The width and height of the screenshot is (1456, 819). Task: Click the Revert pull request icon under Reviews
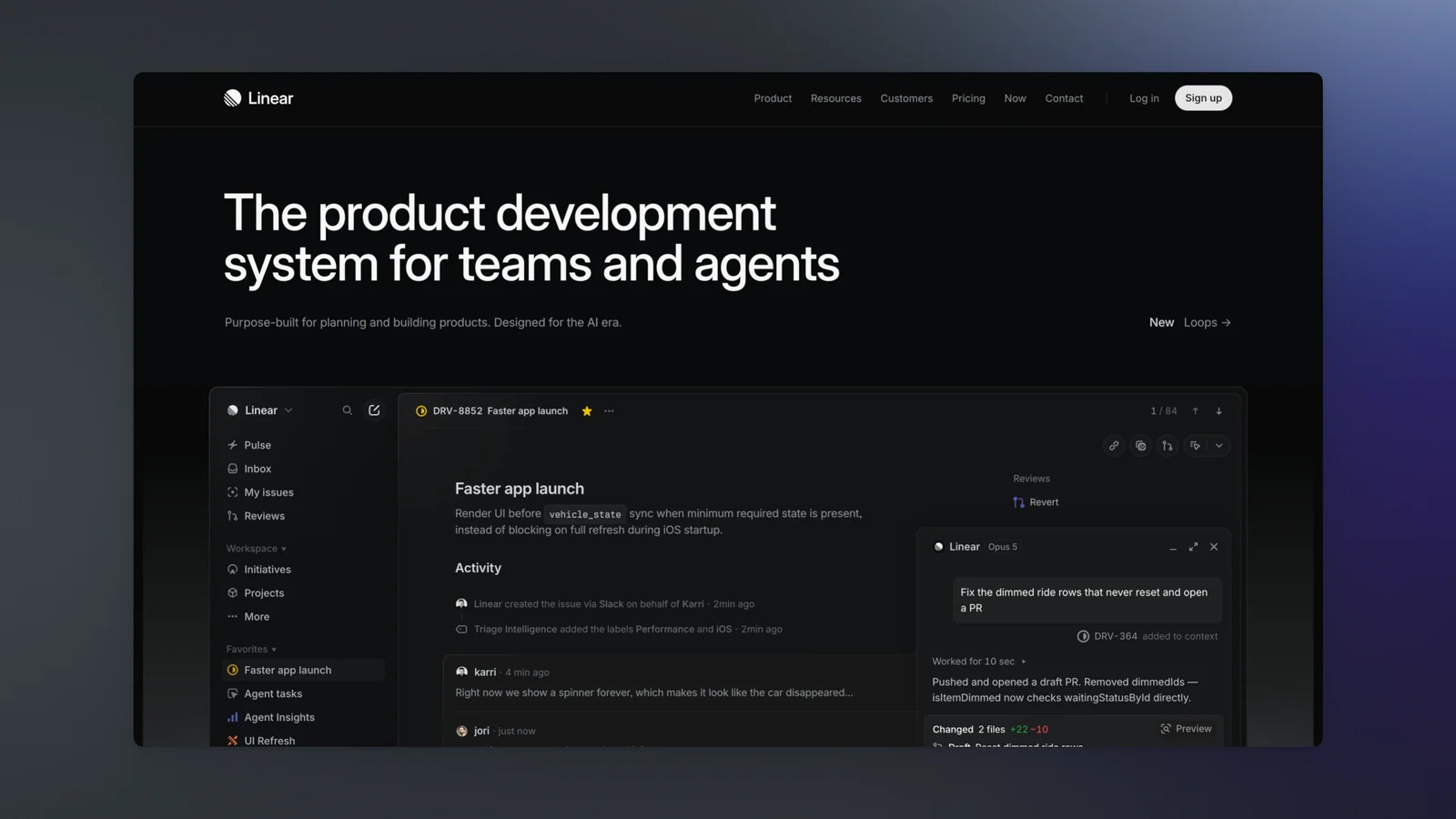1019,502
